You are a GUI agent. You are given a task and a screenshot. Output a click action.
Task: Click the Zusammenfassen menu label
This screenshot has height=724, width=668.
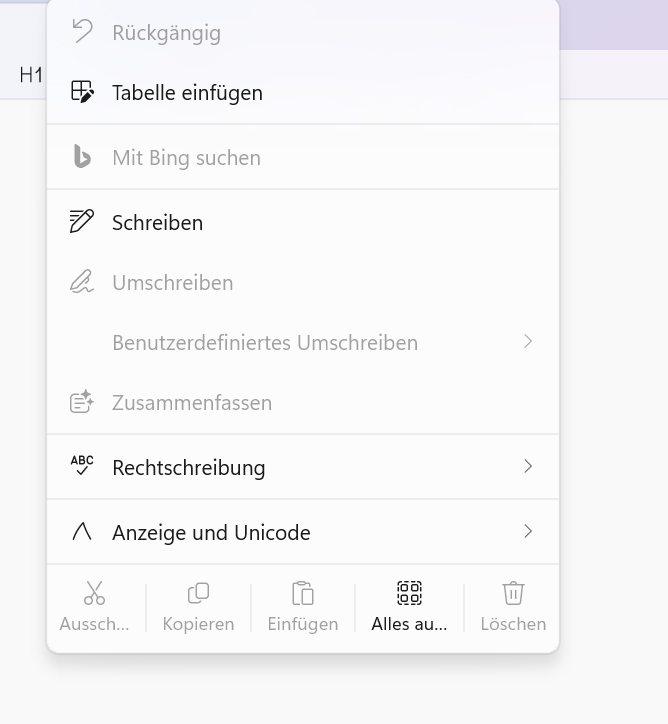pyautogui.click(x=192, y=403)
